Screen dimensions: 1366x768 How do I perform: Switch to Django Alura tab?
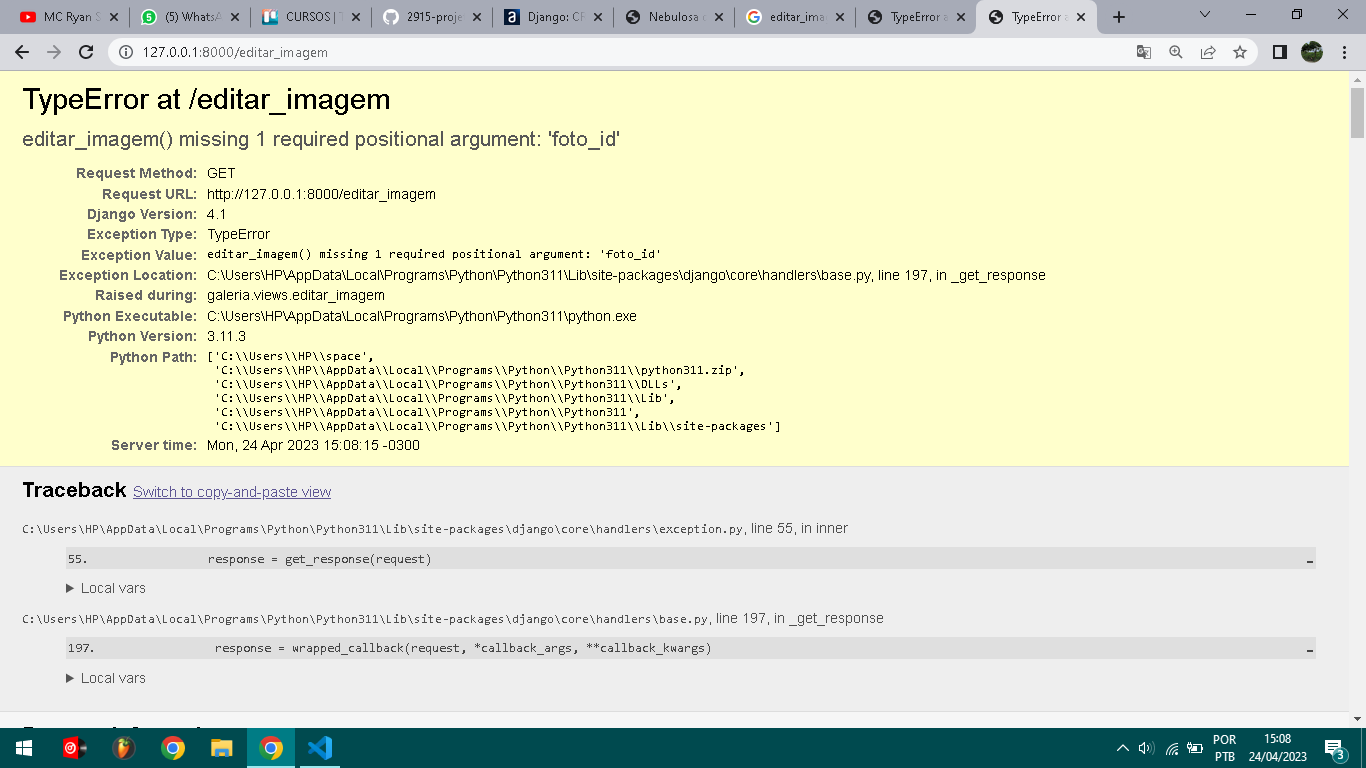tap(553, 17)
